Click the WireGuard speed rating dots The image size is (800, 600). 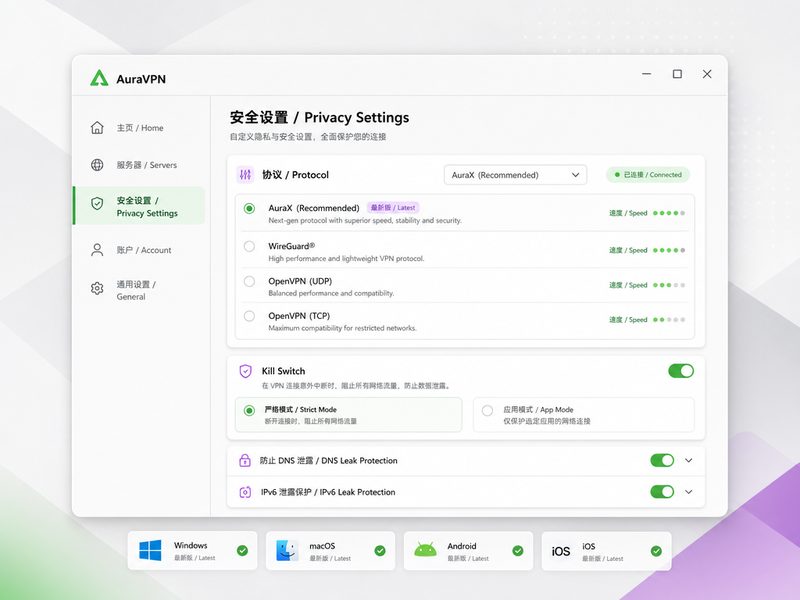click(669, 250)
